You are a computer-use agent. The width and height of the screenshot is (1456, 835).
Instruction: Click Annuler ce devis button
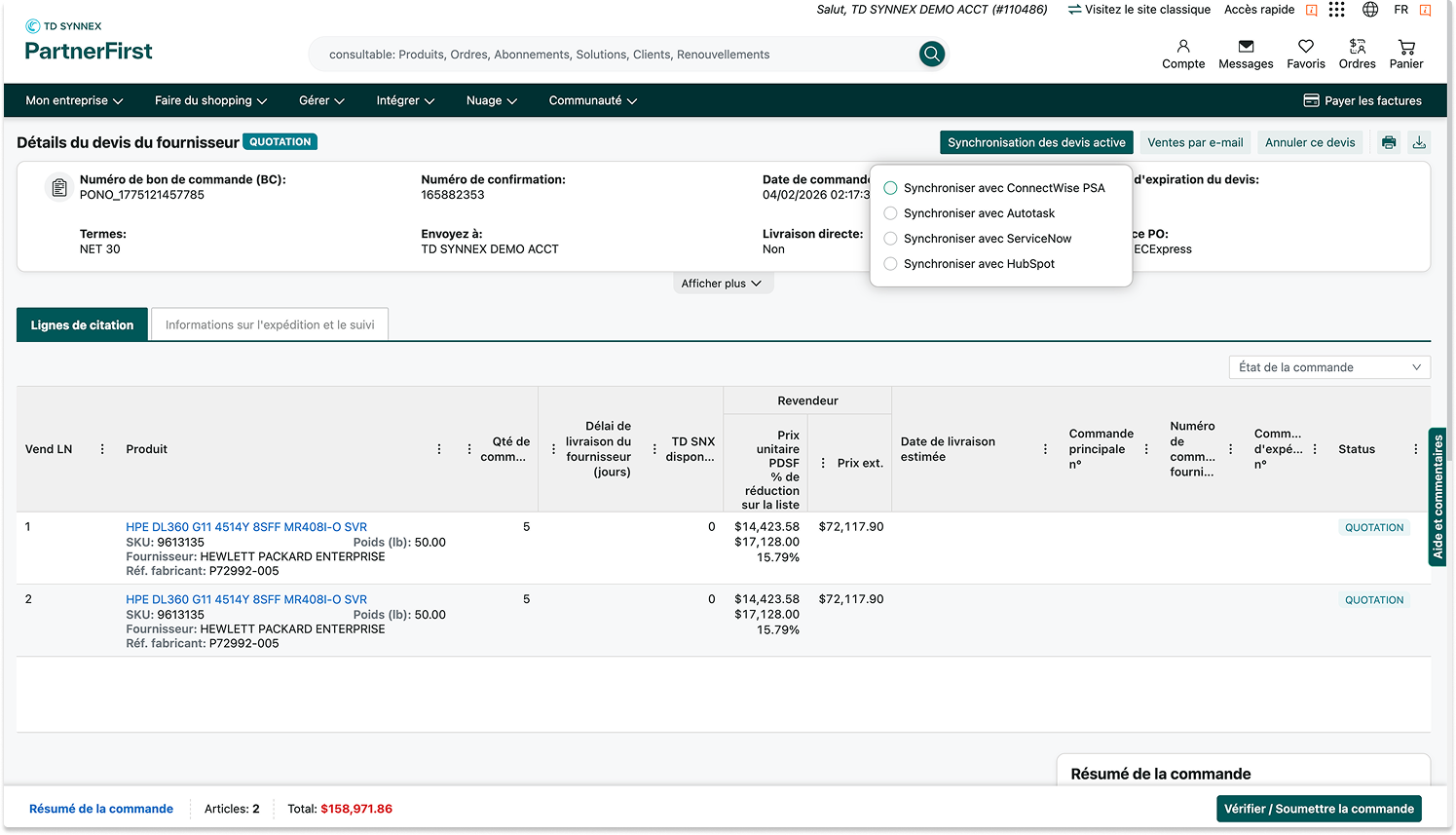[x=1310, y=142]
